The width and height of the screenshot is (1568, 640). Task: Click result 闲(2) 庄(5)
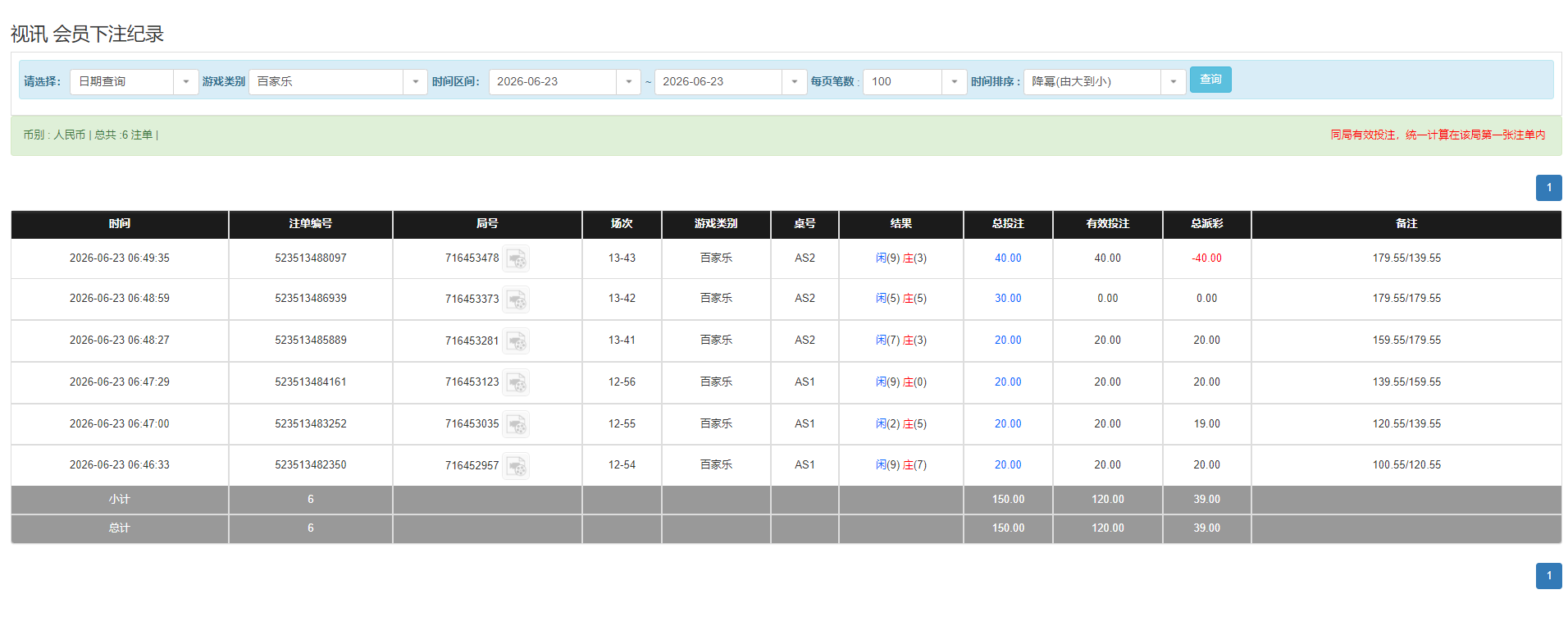(901, 424)
